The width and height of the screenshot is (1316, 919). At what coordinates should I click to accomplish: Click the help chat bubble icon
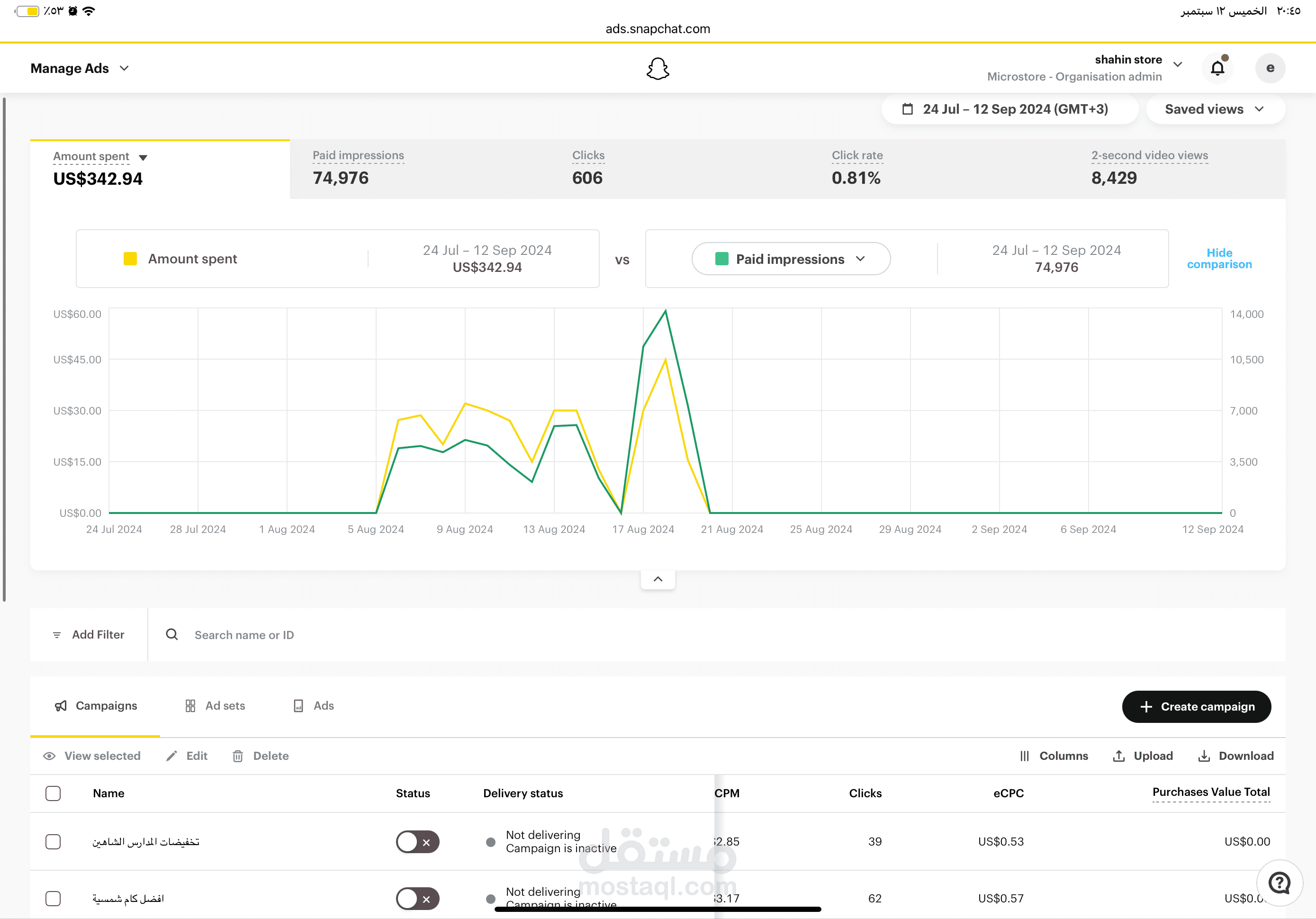[1280, 883]
